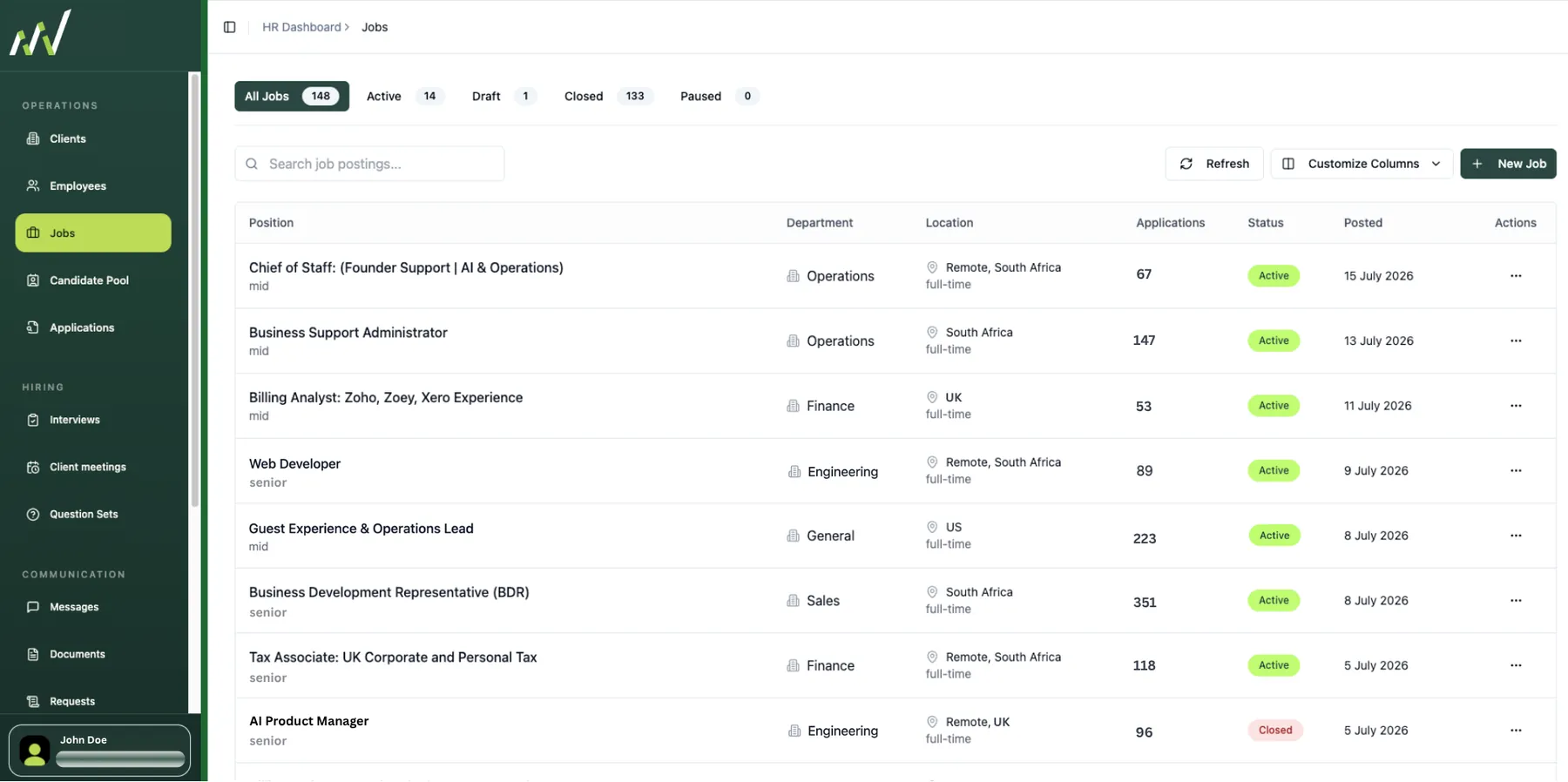Open actions menu for Business Development Representative
Viewport: 1568px width, 782px height.
tap(1516, 601)
